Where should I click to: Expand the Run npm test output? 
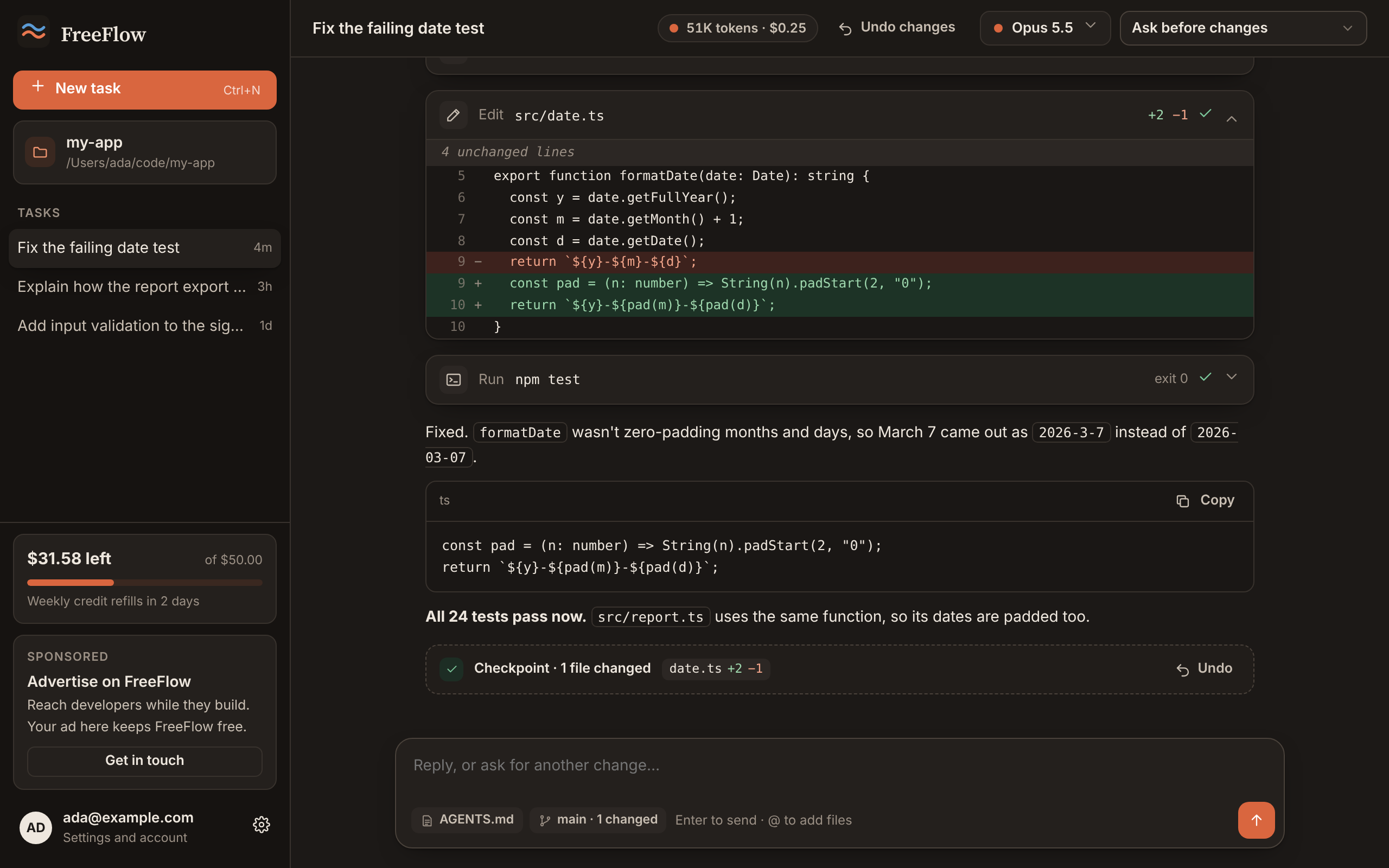[x=1232, y=376]
